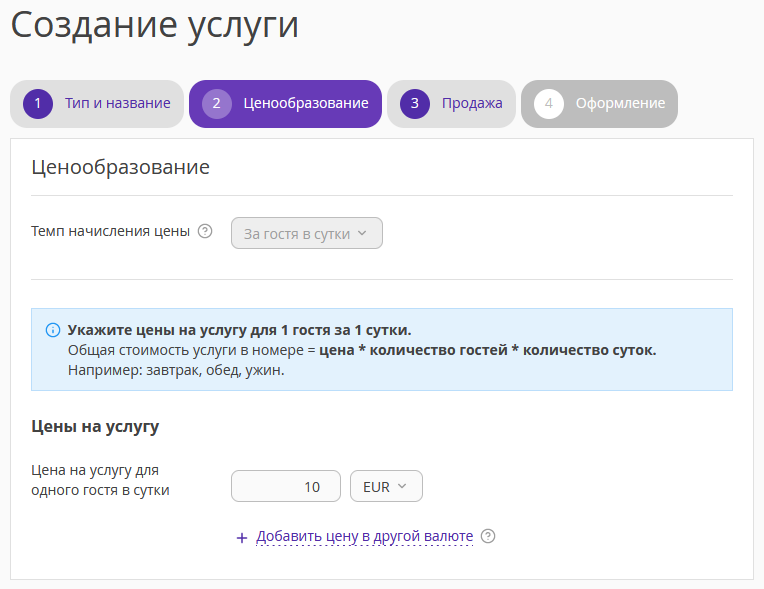Click help icon beside Добавить цену в другой валюте
The height and width of the screenshot is (589, 764).
coord(488,536)
